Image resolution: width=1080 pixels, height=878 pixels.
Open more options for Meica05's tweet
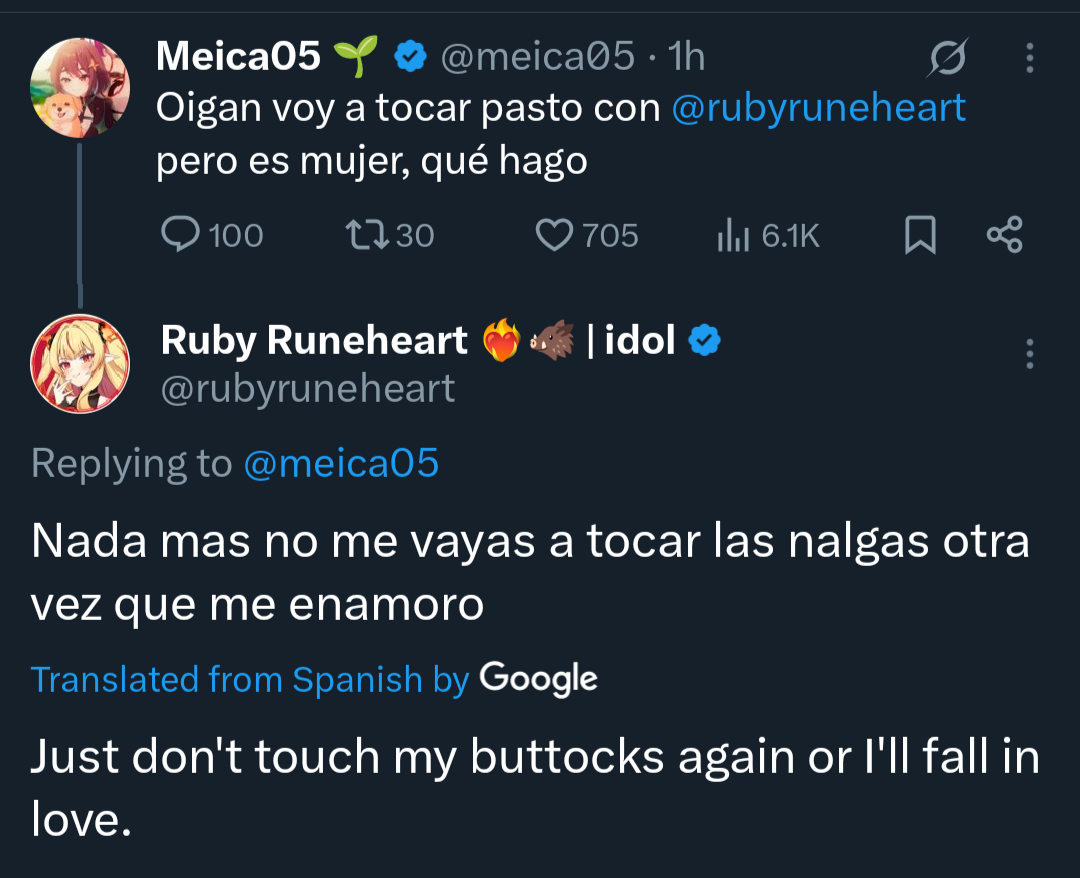pos(1030,59)
